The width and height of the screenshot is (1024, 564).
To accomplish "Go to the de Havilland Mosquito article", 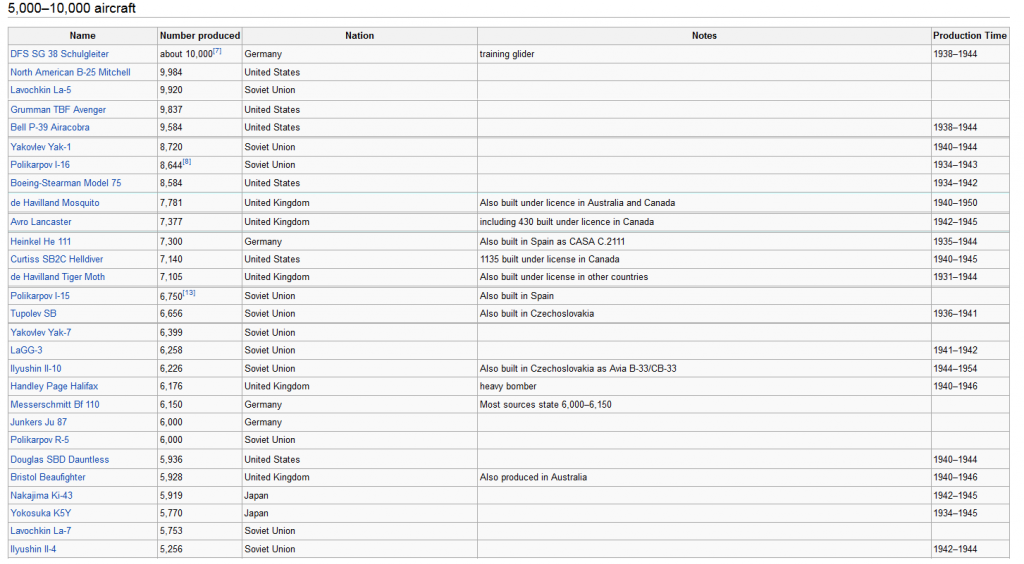I will (x=55, y=203).
